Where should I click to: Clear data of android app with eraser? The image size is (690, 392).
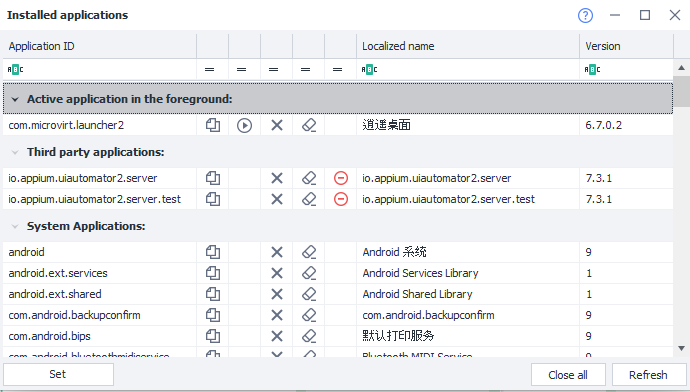tap(309, 252)
